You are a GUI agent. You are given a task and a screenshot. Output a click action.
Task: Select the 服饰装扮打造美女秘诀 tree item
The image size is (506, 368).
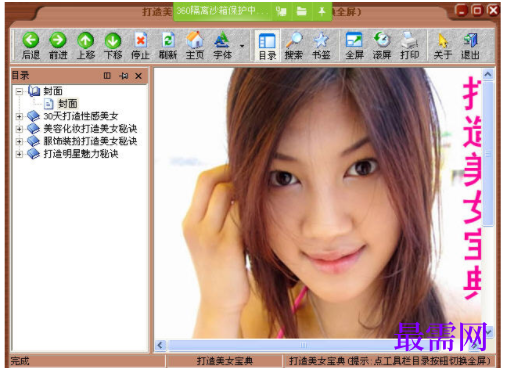click(x=90, y=141)
